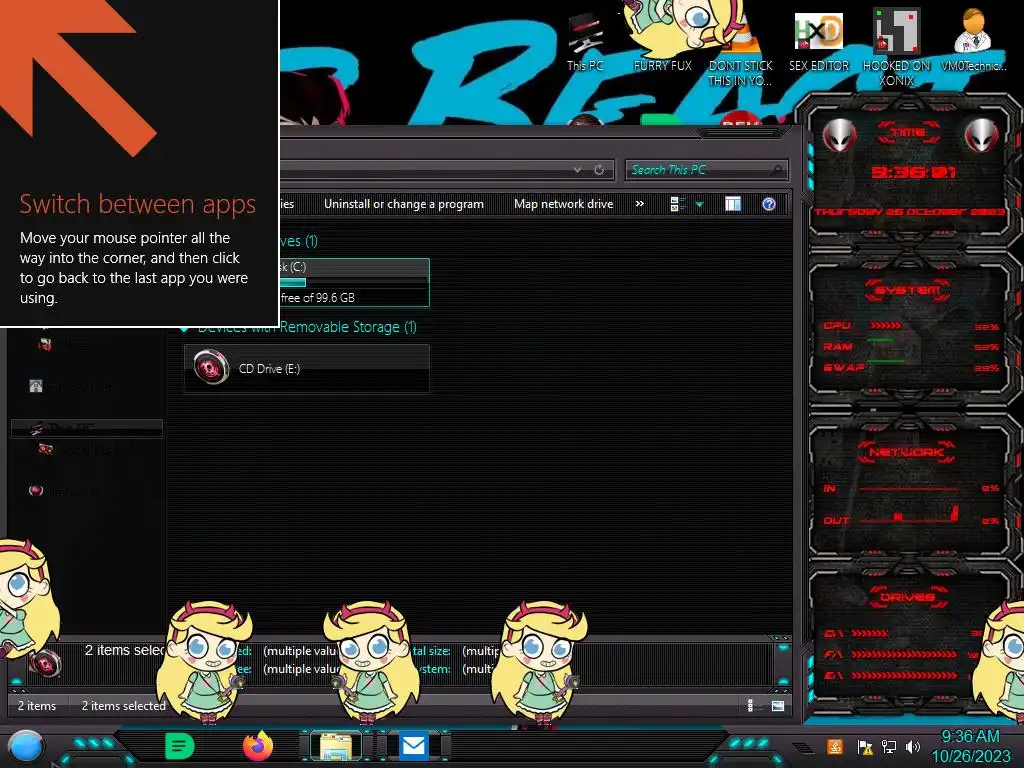Click the search magnifier icon

[x=776, y=170]
